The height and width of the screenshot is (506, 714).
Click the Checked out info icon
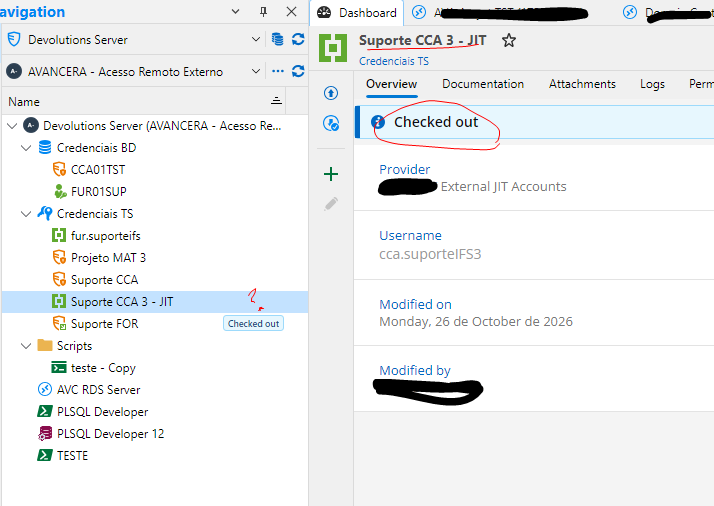click(378, 122)
